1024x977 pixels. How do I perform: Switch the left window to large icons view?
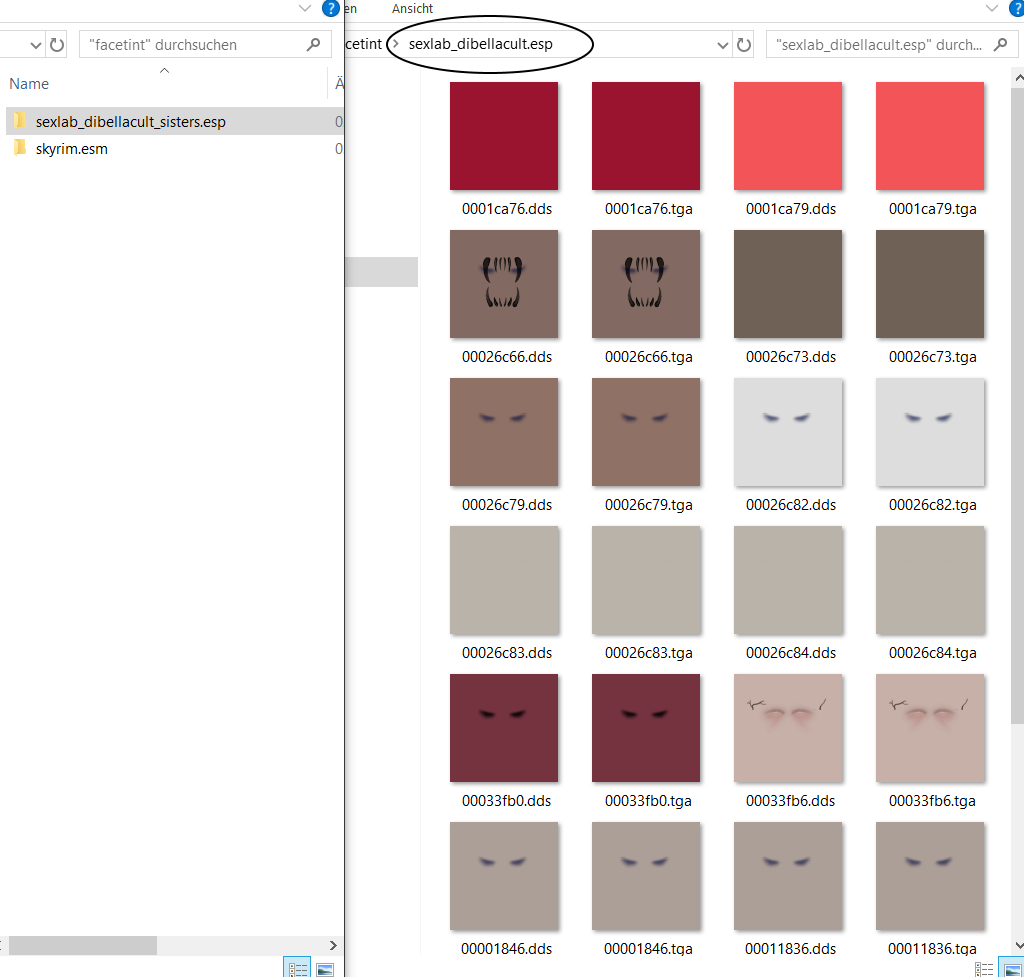(x=325, y=969)
